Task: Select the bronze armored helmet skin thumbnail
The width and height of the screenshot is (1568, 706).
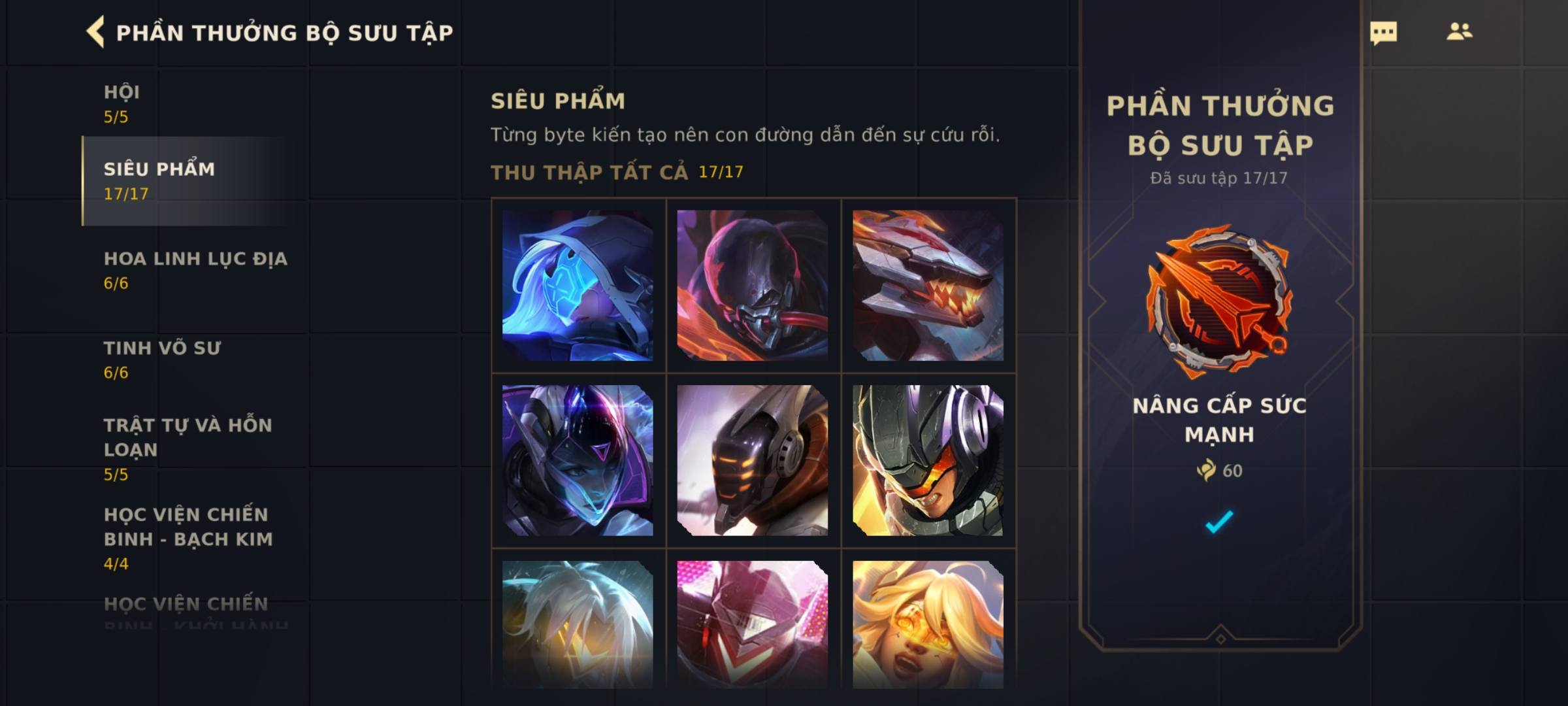Action: point(753,460)
